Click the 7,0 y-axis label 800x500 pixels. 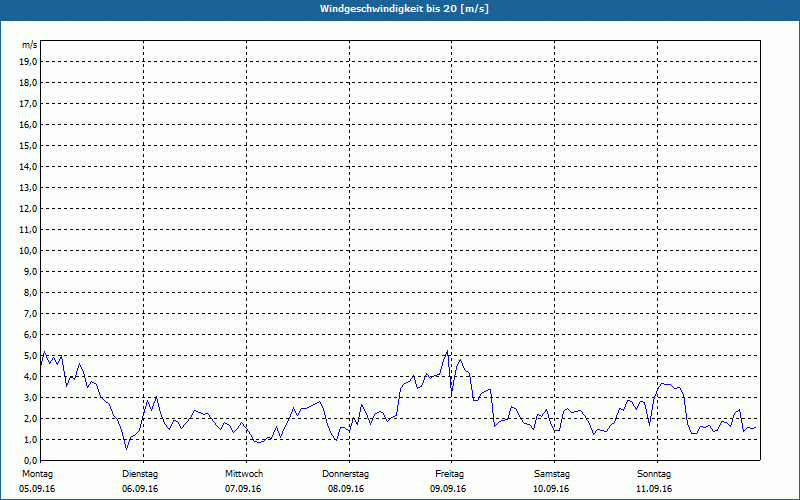pos(29,313)
